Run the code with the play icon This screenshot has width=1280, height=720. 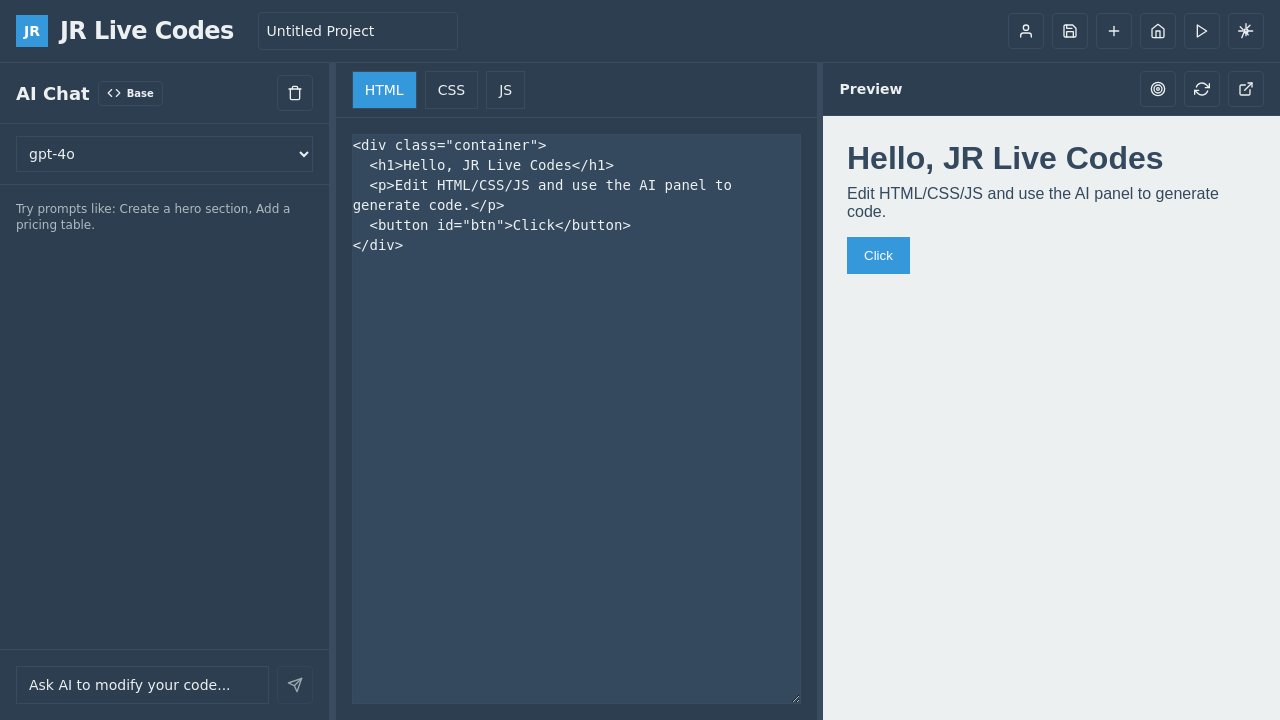(1202, 31)
